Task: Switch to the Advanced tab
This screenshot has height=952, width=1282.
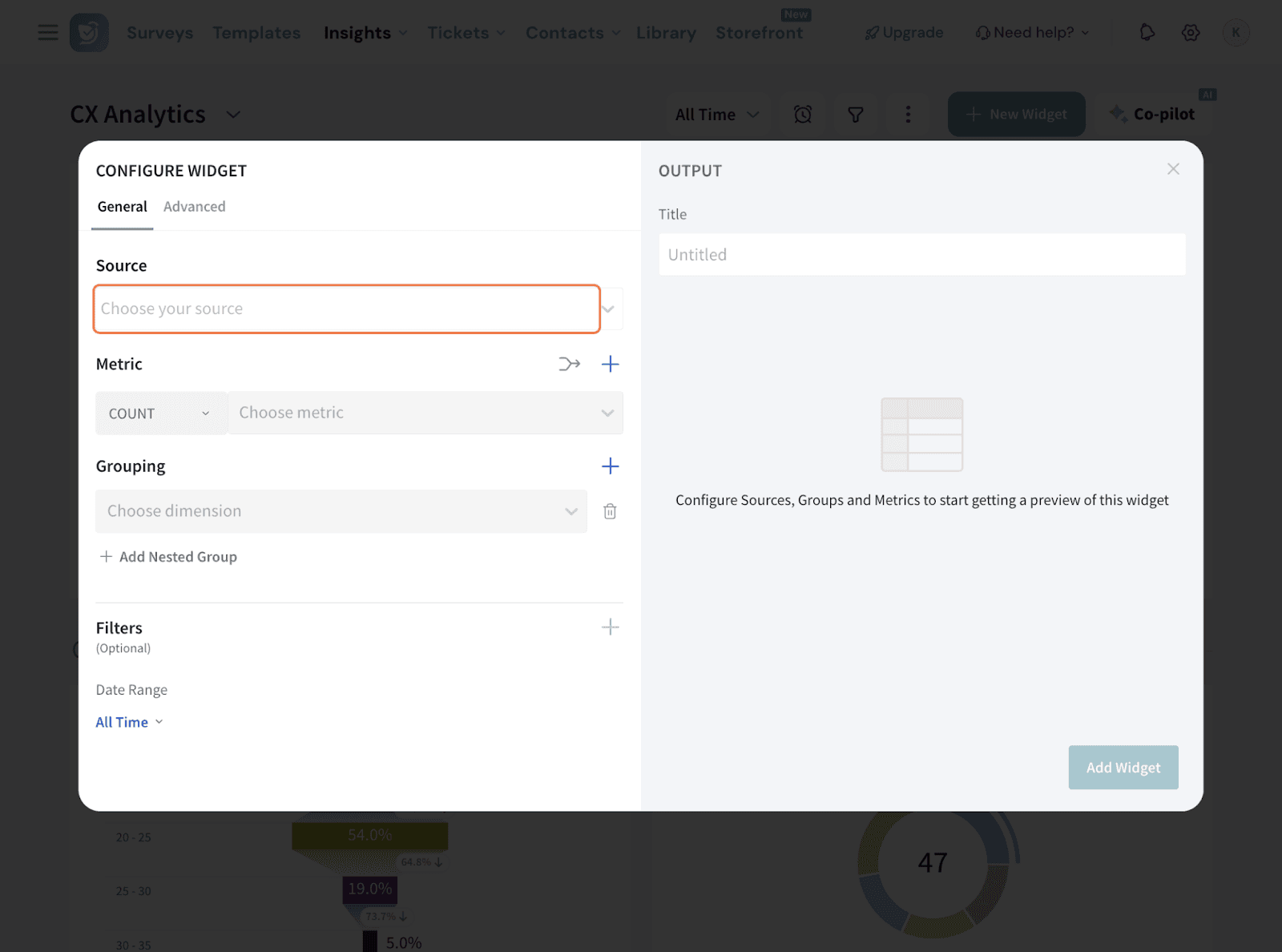Action: click(195, 207)
